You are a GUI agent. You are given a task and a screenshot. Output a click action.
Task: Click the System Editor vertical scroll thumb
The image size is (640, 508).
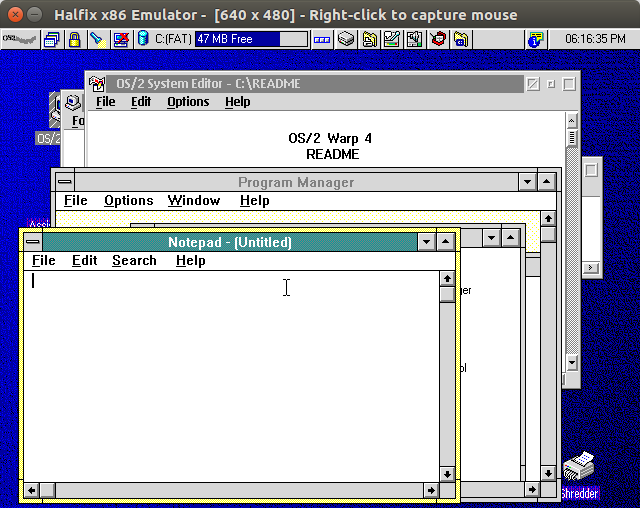click(571, 138)
